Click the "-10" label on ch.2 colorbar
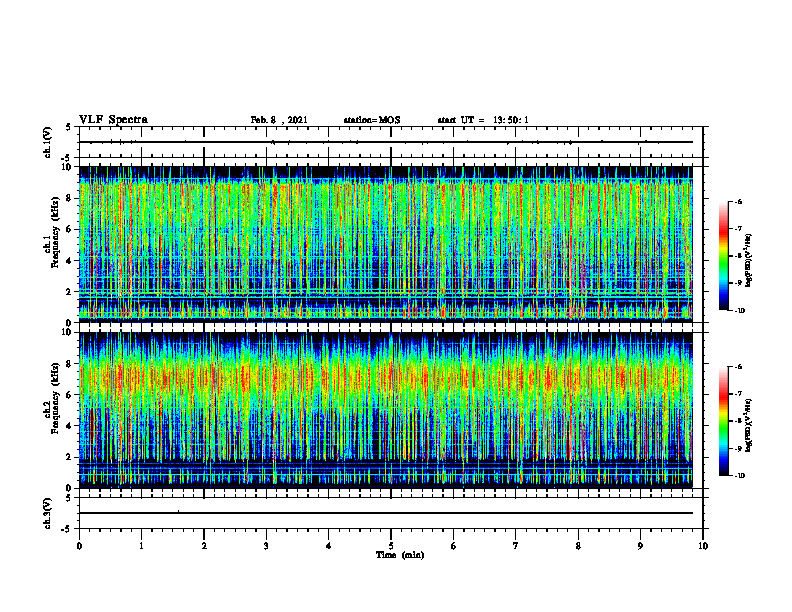This screenshot has height=612, width=792. (740, 476)
